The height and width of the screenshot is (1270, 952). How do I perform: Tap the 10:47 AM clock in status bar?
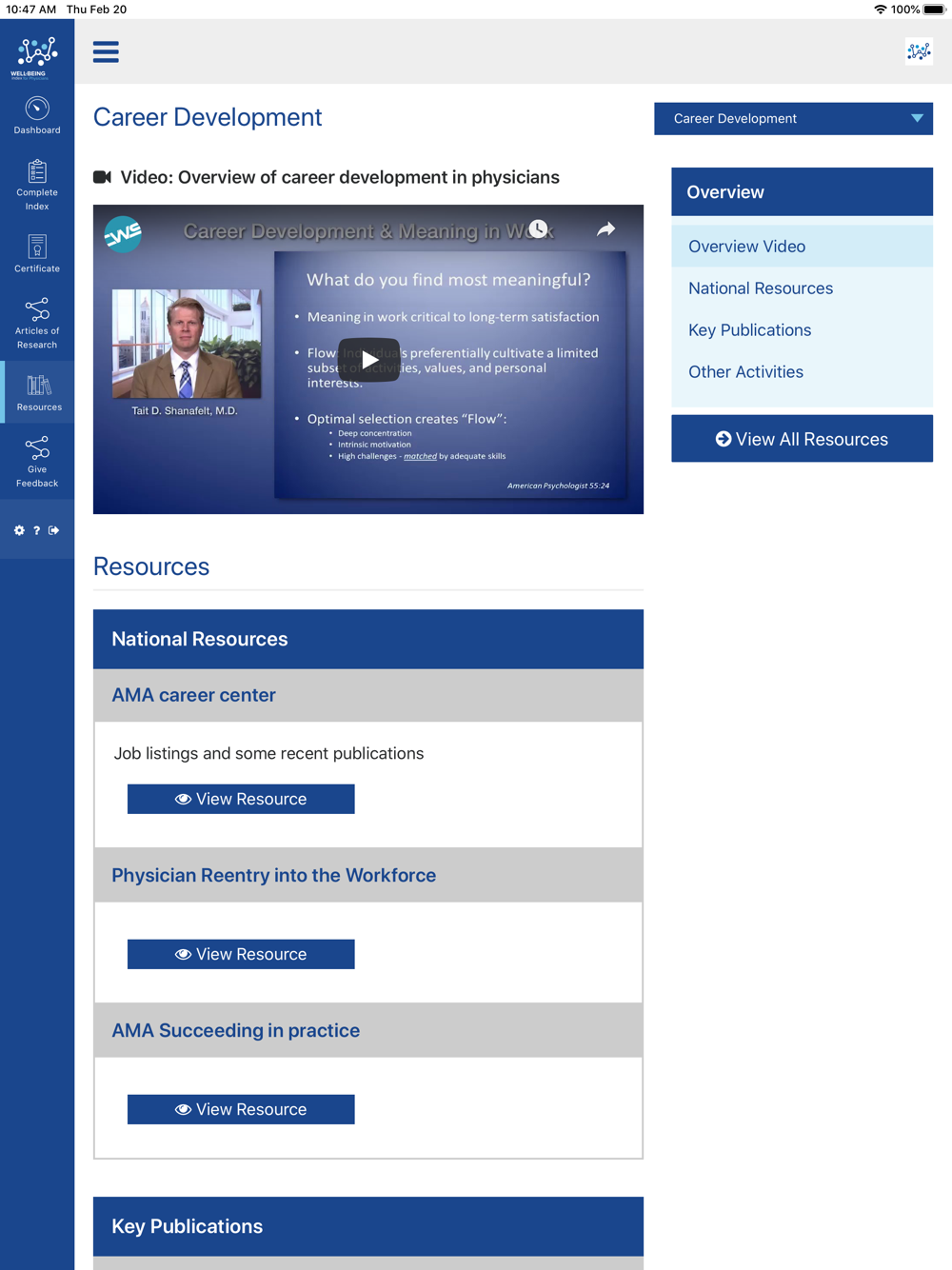[31, 10]
